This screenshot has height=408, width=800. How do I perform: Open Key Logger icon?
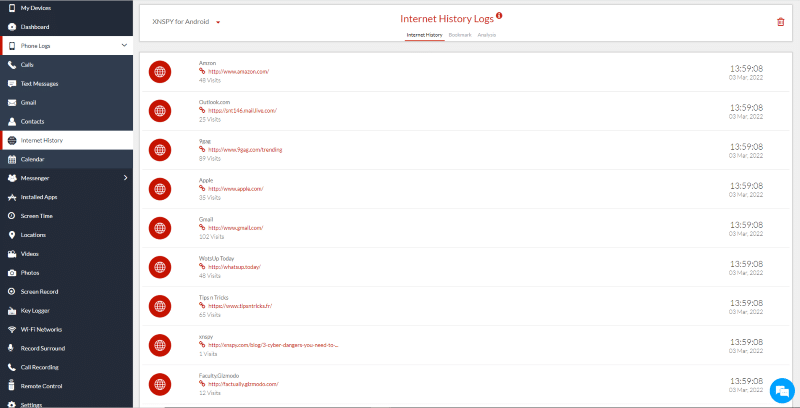12,311
